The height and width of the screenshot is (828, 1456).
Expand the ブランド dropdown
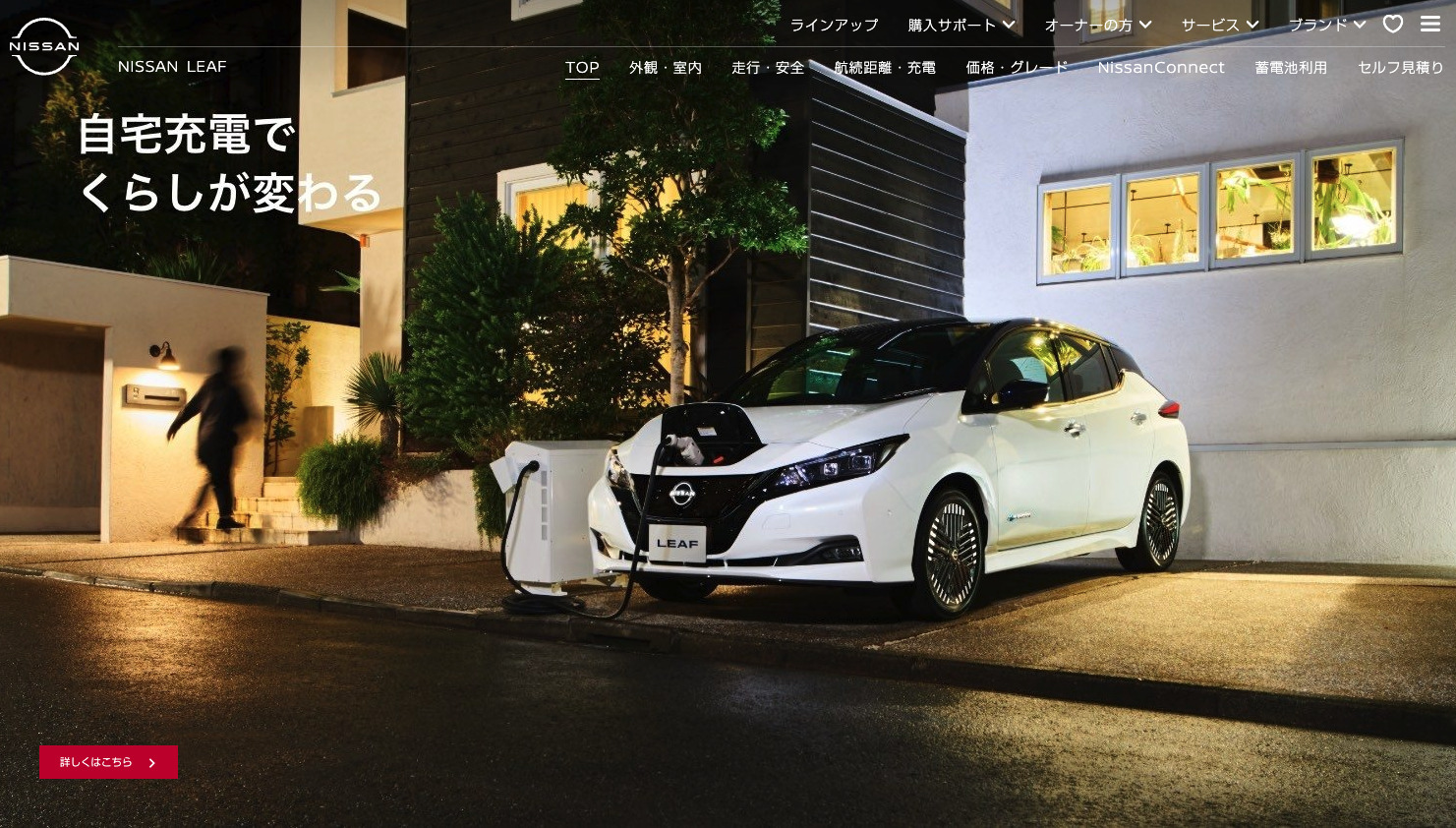(x=1327, y=25)
